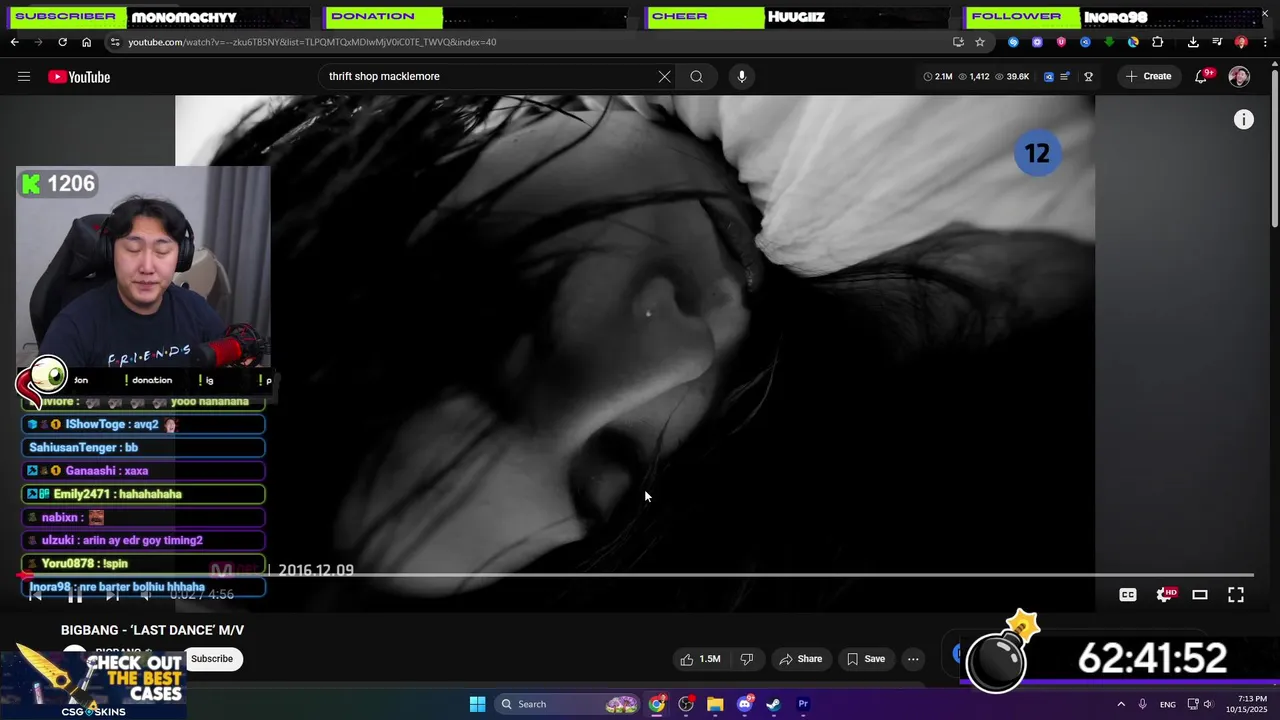Click the Share button

pyautogui.click(x=800, y=659)
